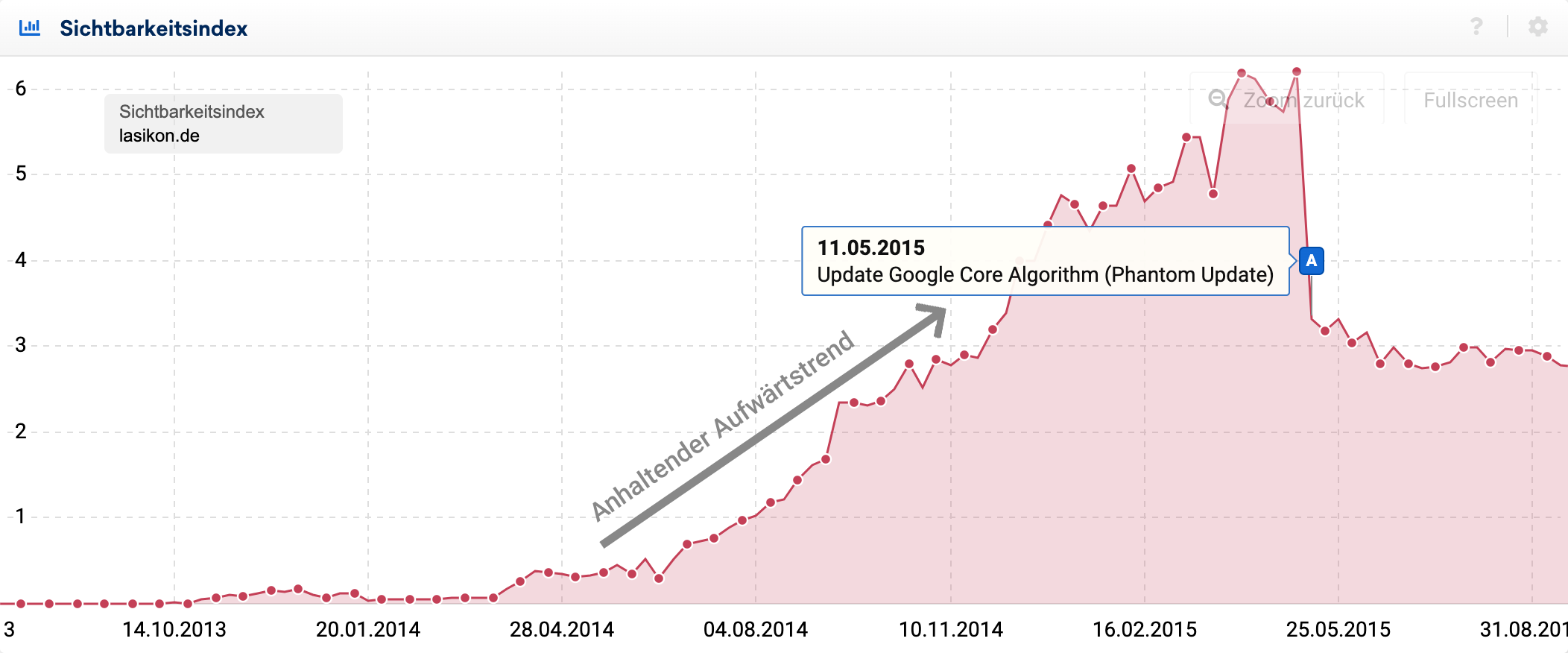1568x653 pixels.
Task: Click the 10.11.2014 axis label
Action: [951, 630]
